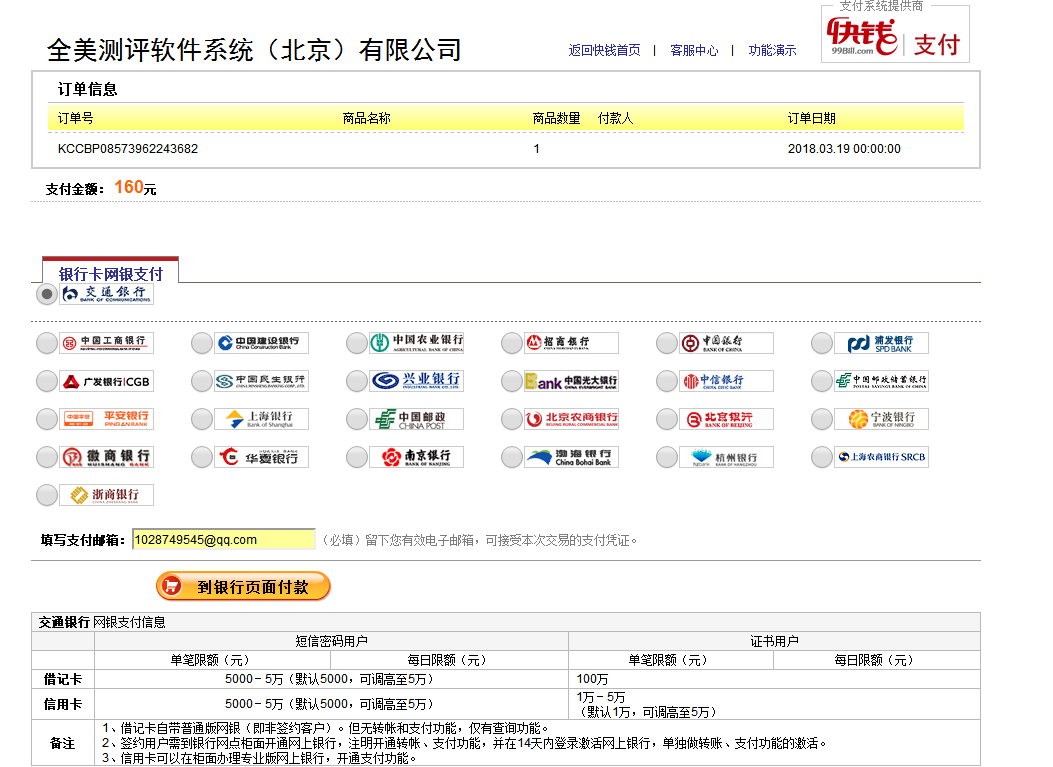Image resolution: width=1053 pixels, height=767 pixels.
Task: Click the 宁波银行 logo
Action: (x=882, y=419)
